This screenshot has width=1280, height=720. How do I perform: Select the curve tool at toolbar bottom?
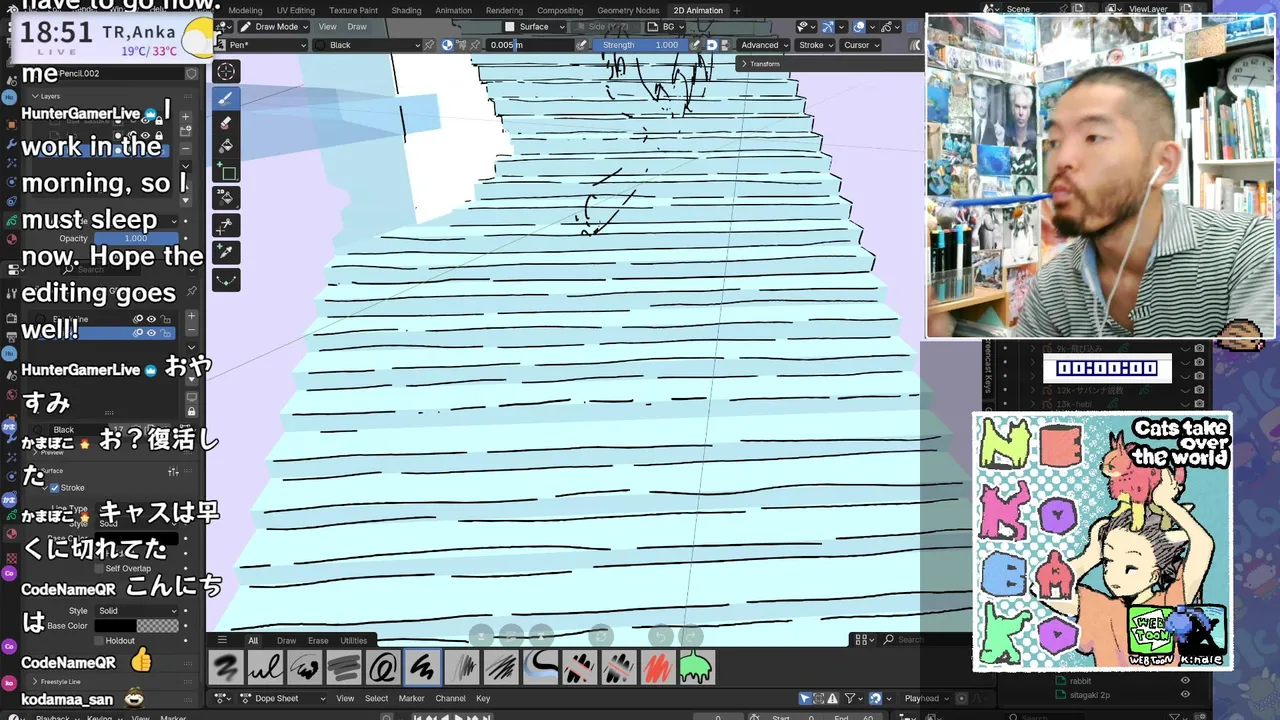click(226, 280)
